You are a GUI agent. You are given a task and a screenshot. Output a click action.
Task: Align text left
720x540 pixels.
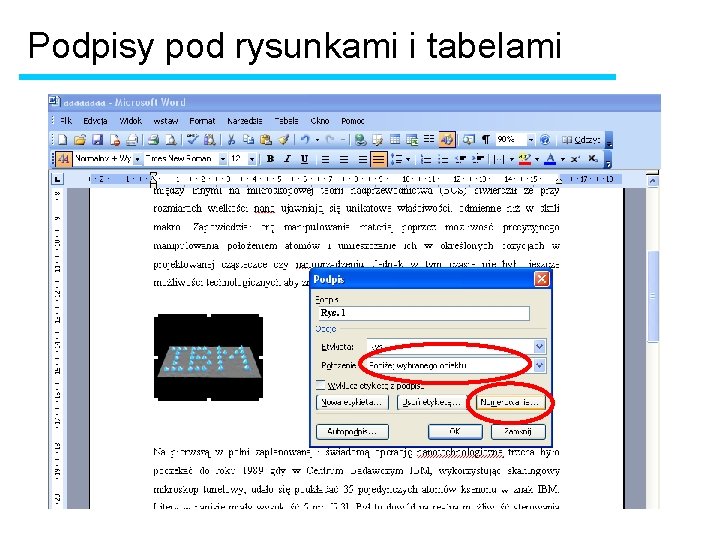326,159
